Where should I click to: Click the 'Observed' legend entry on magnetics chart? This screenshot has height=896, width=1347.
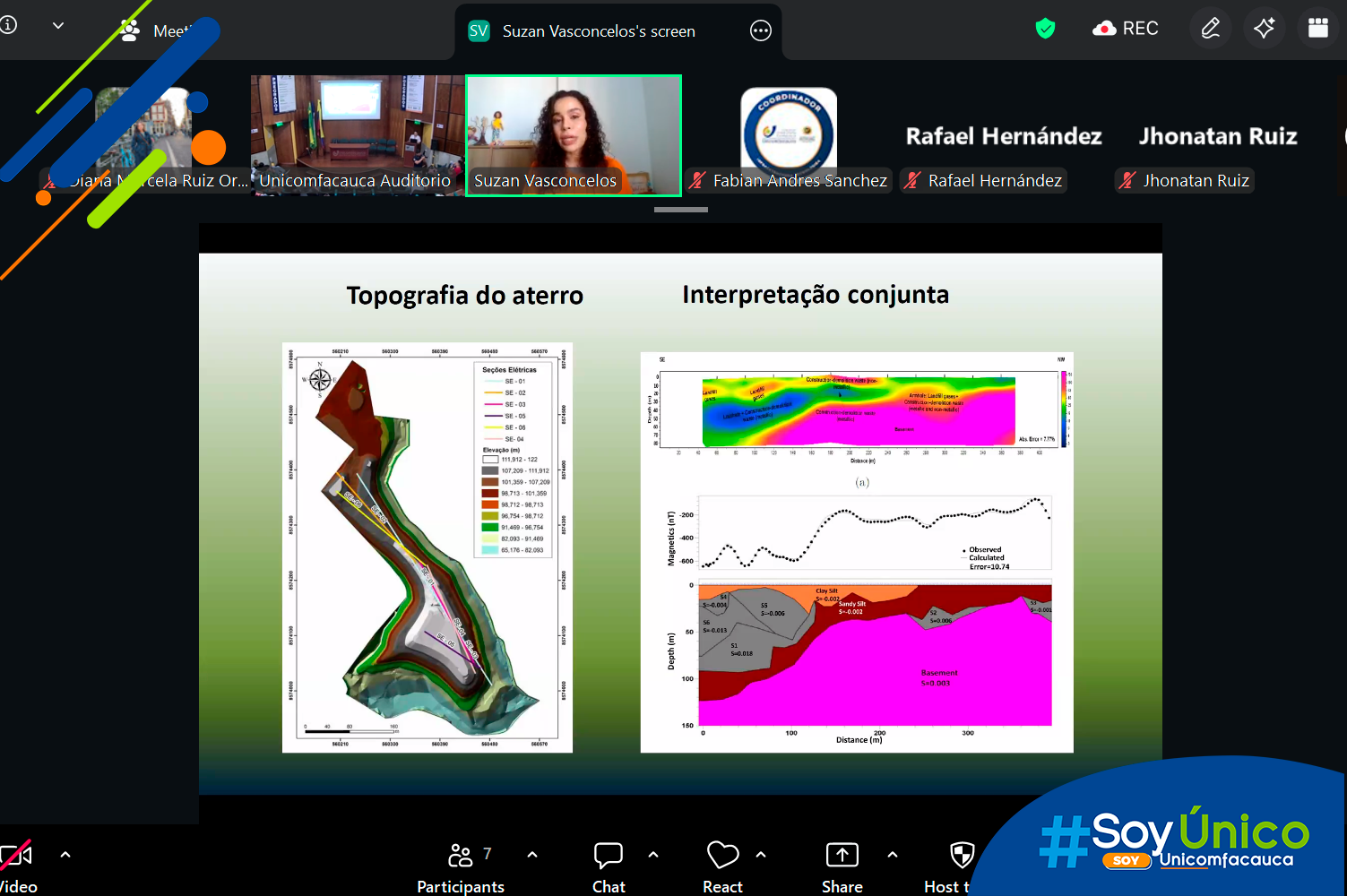982,550
